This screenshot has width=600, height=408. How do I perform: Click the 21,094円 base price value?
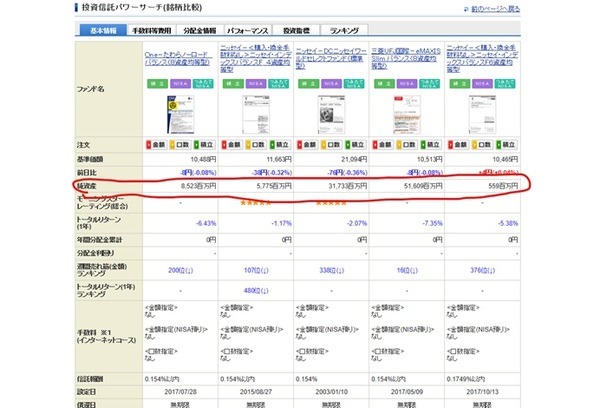(x=354, y=159)
